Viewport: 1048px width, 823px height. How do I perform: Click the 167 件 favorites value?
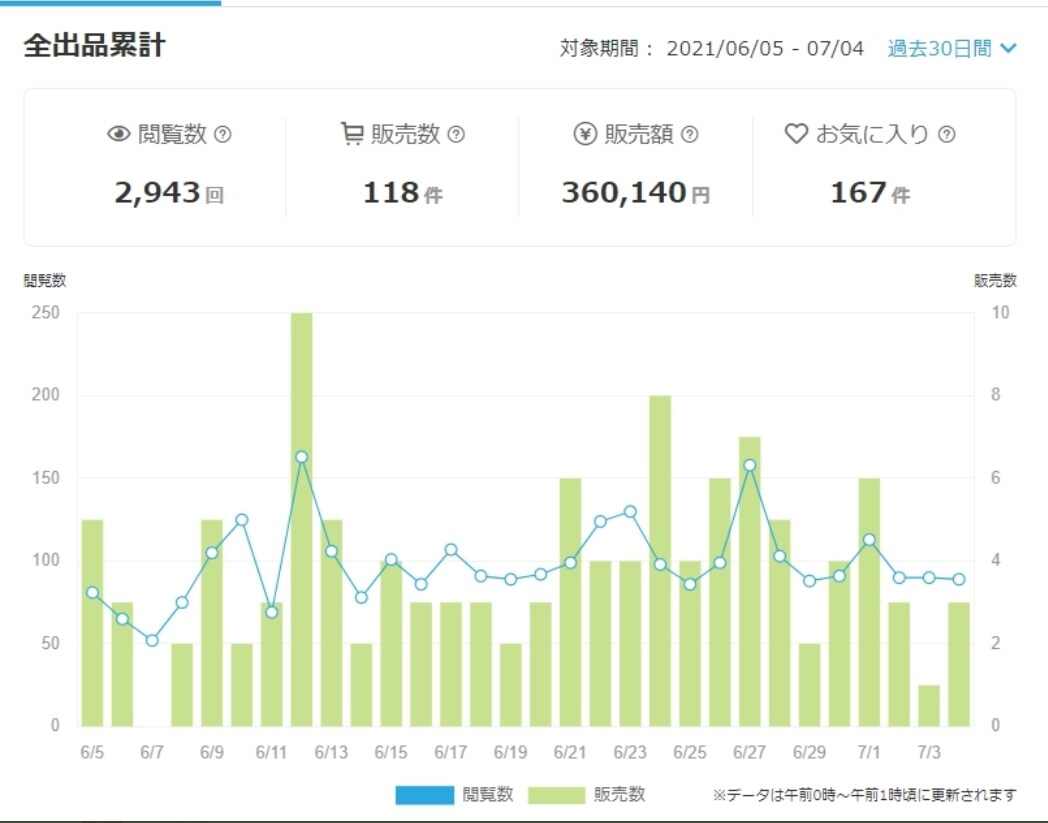pyautogui.click(x=870, y=193)
